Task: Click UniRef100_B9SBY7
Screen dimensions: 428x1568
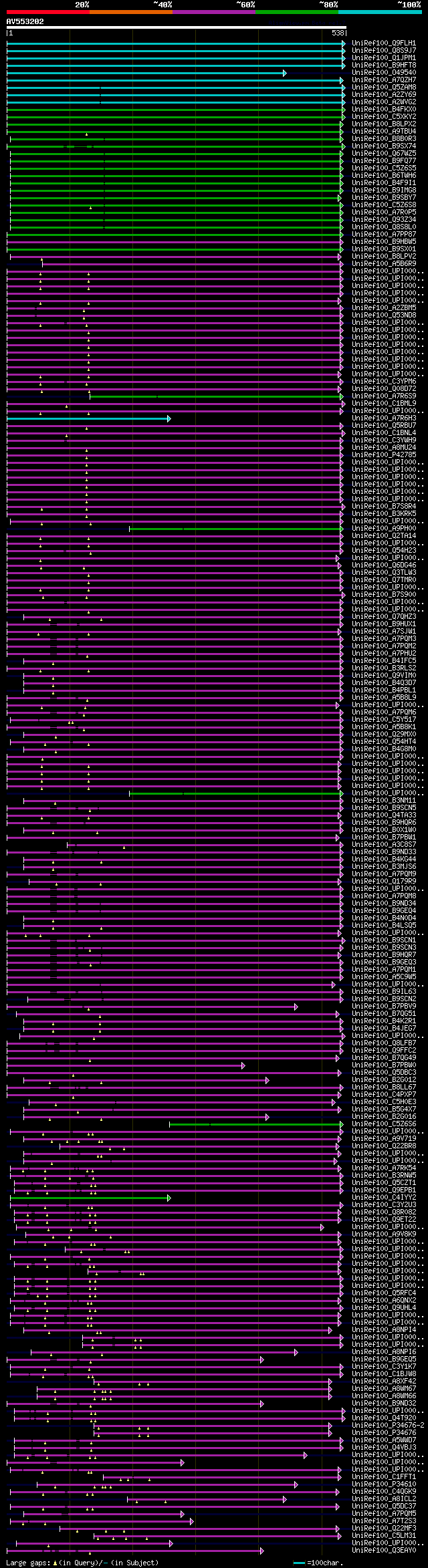Action: click(x=384, y=198)
